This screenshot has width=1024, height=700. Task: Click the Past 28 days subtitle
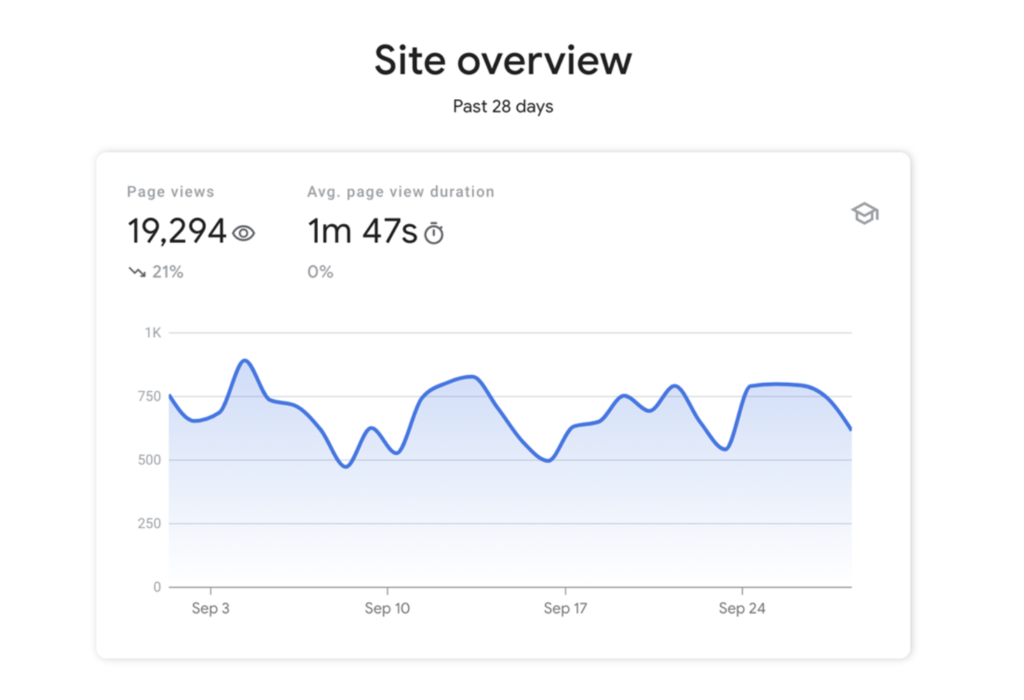tap(503, 106)
